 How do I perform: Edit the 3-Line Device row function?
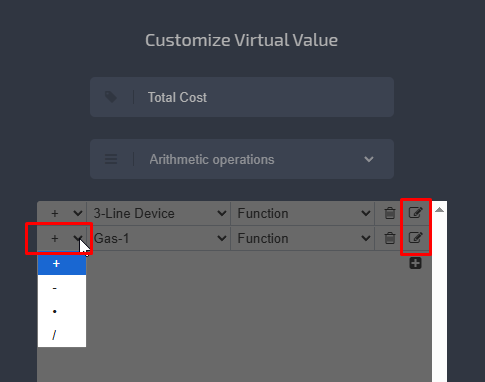click(x=415, y=212)
